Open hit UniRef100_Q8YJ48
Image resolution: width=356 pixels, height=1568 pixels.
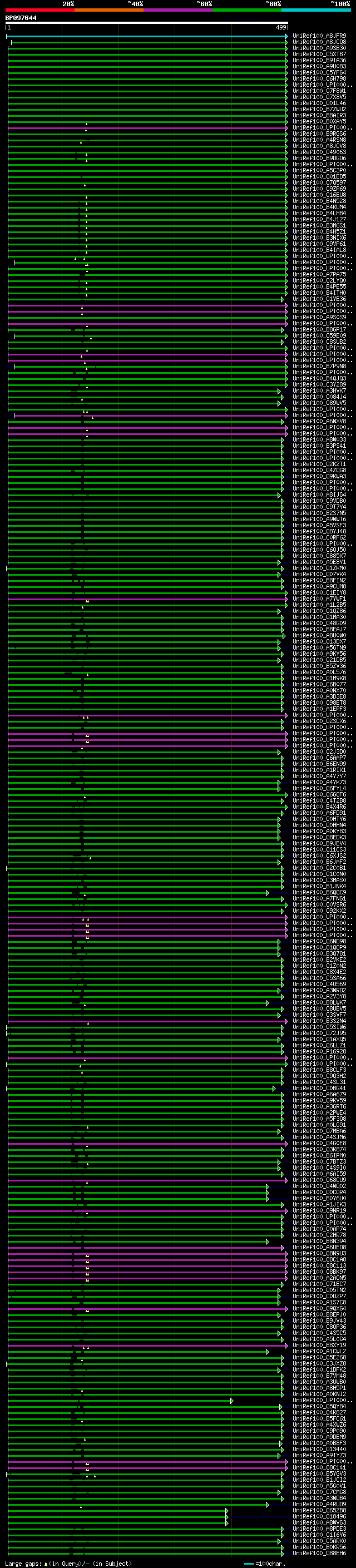319,531
